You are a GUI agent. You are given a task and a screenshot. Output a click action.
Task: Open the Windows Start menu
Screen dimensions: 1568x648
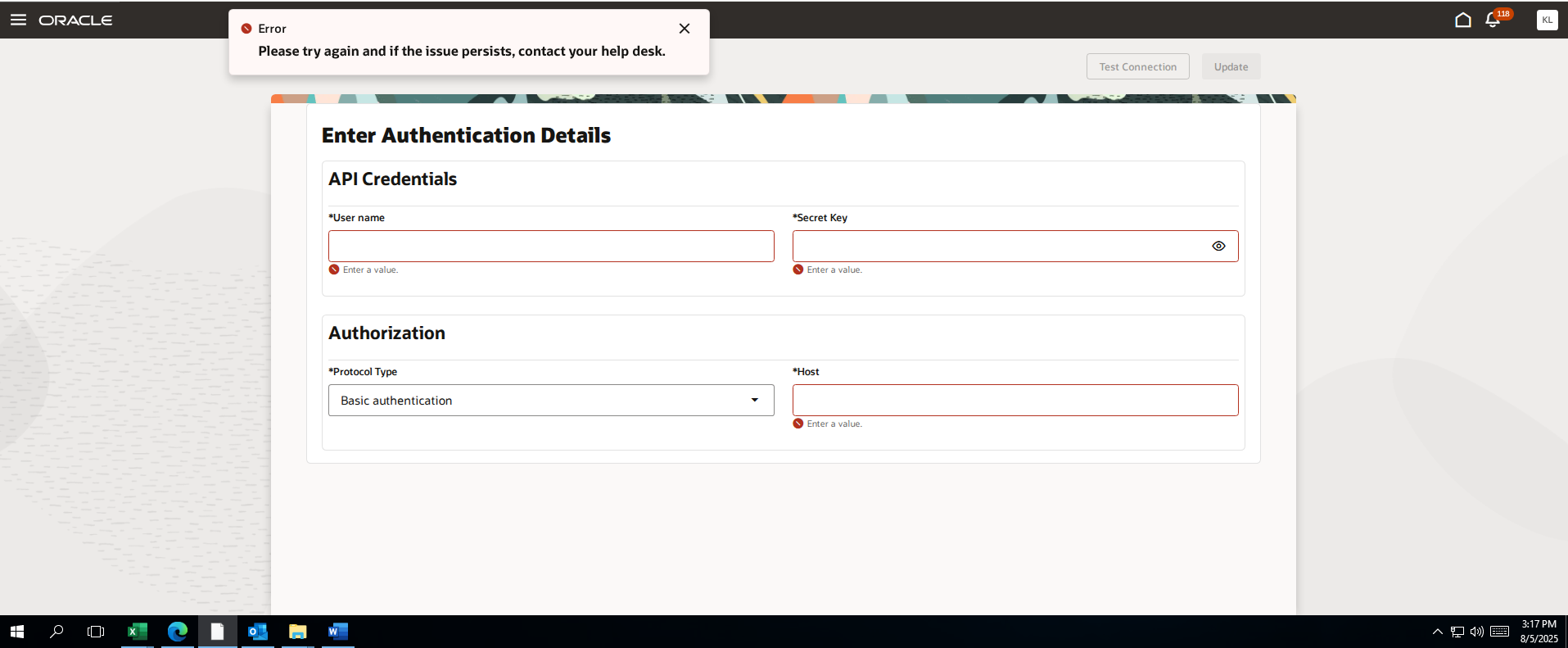tap(17, 632)
